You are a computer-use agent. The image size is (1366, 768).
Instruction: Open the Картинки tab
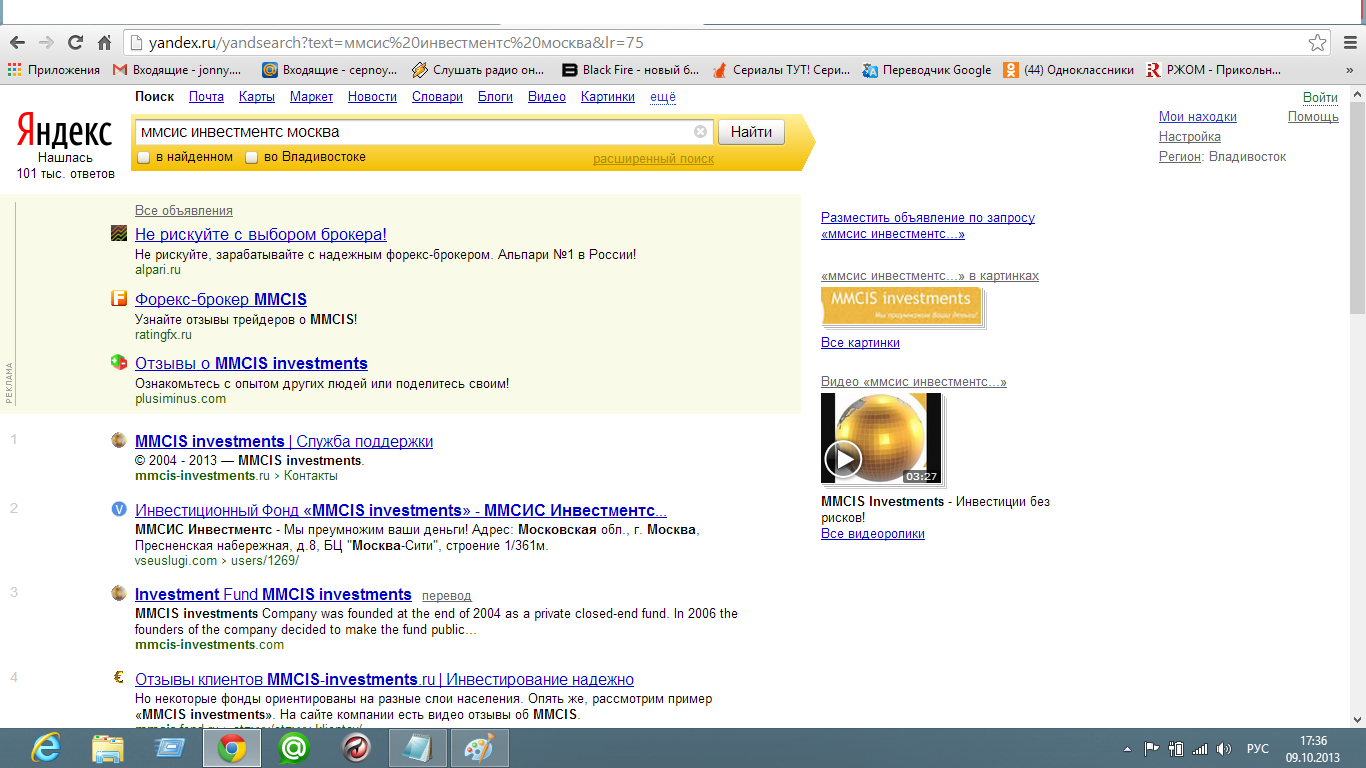[608, 97]
